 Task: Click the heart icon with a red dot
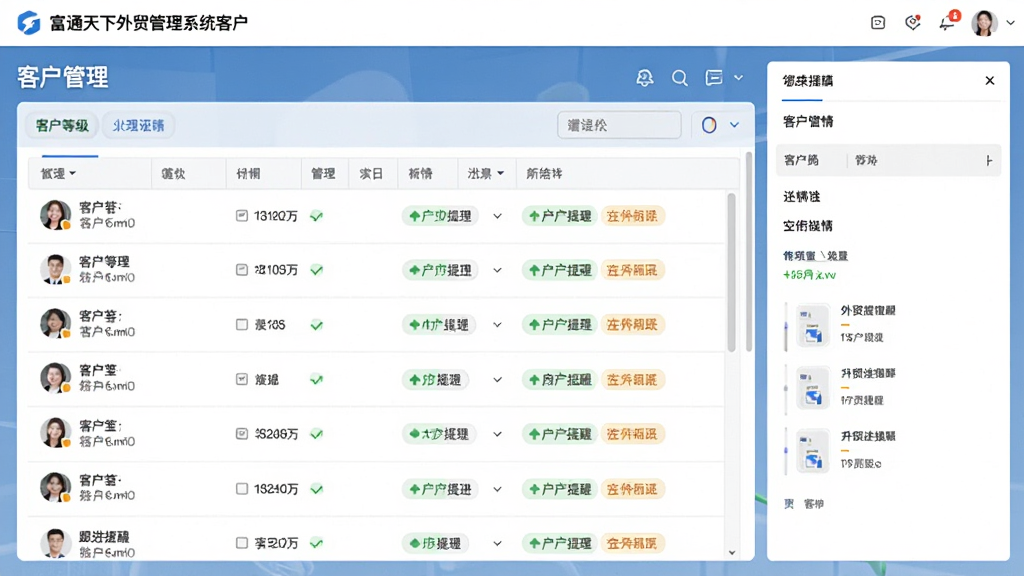coord(912,23)
